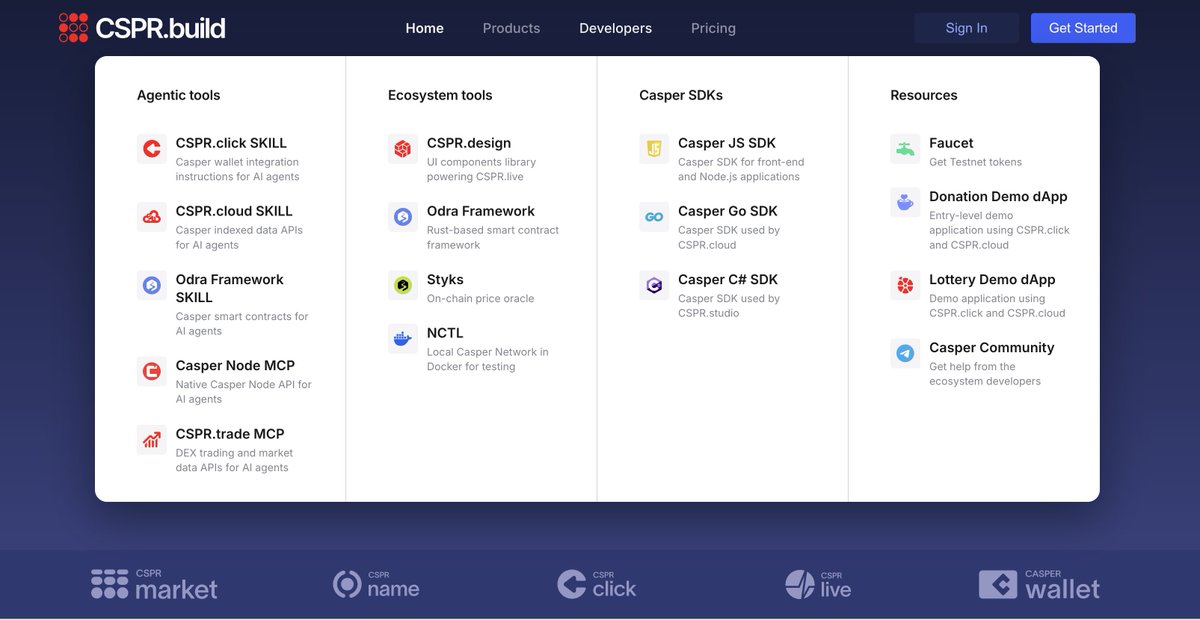This screenshot has height=620, width=1200.
Task: Click 'Rust-based smart contract framework' text
Action: [493, 237]
